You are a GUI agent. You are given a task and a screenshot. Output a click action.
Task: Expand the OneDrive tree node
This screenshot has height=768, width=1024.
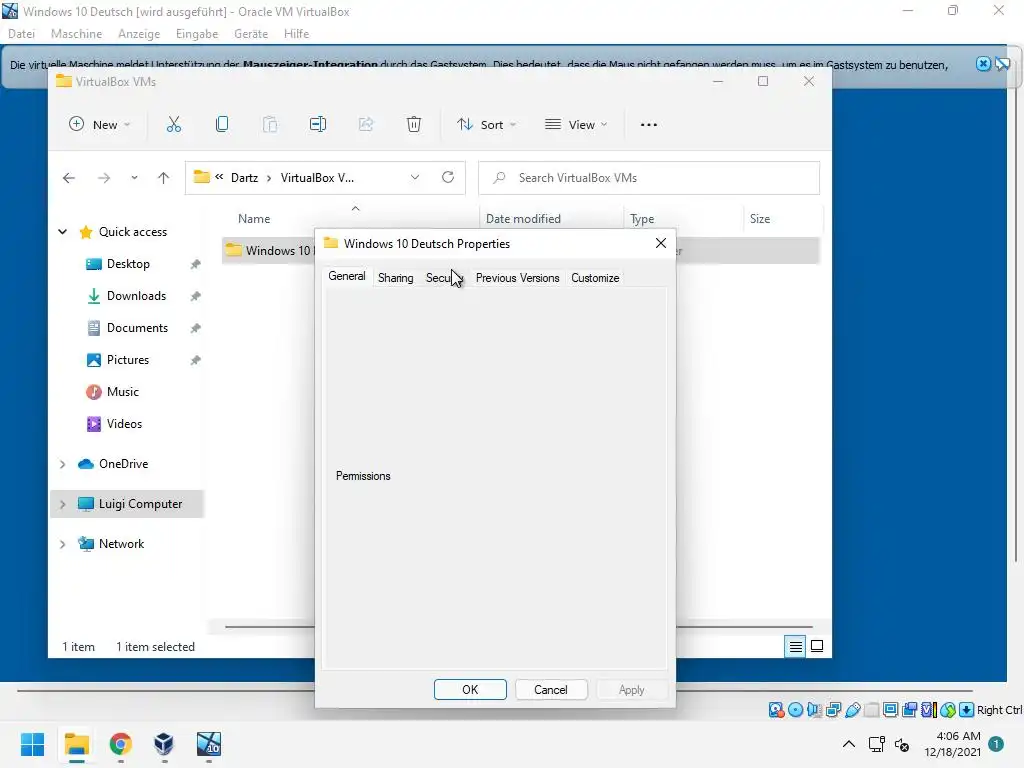tap(63, 464)
